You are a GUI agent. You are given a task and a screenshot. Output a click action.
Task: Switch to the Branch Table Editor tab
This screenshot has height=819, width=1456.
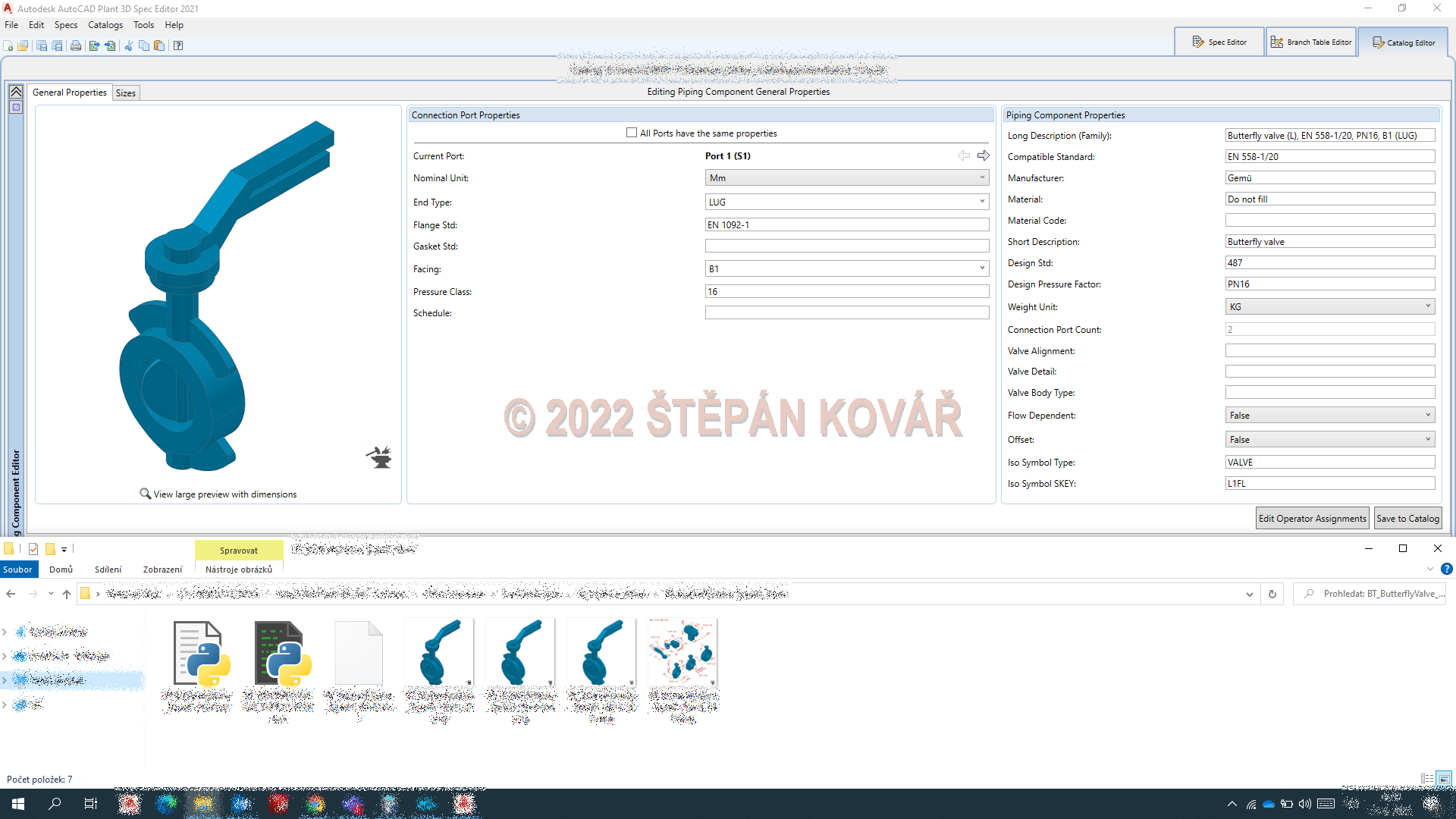[1311, 42]
